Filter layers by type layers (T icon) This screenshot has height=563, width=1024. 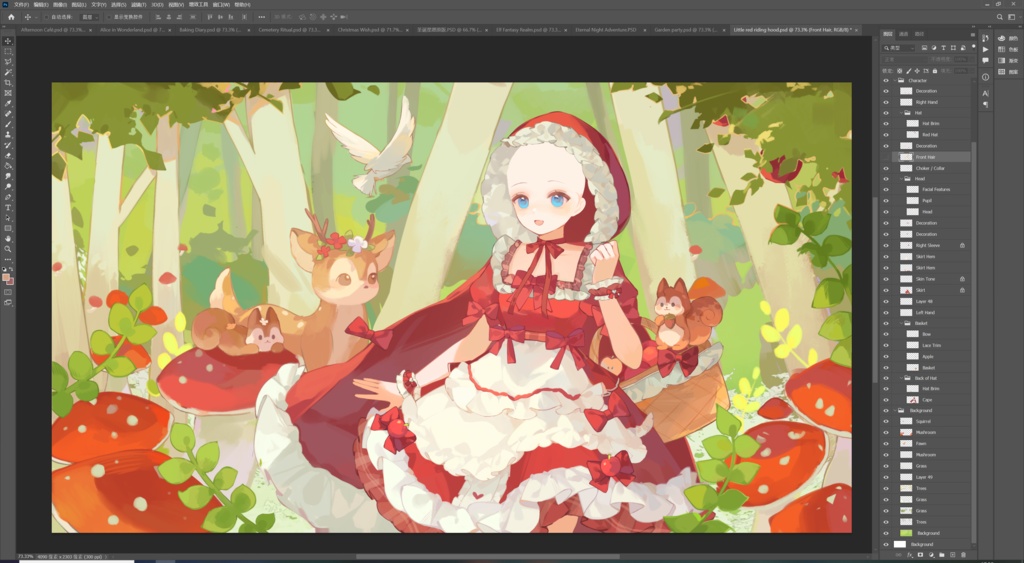click(944, 48)
